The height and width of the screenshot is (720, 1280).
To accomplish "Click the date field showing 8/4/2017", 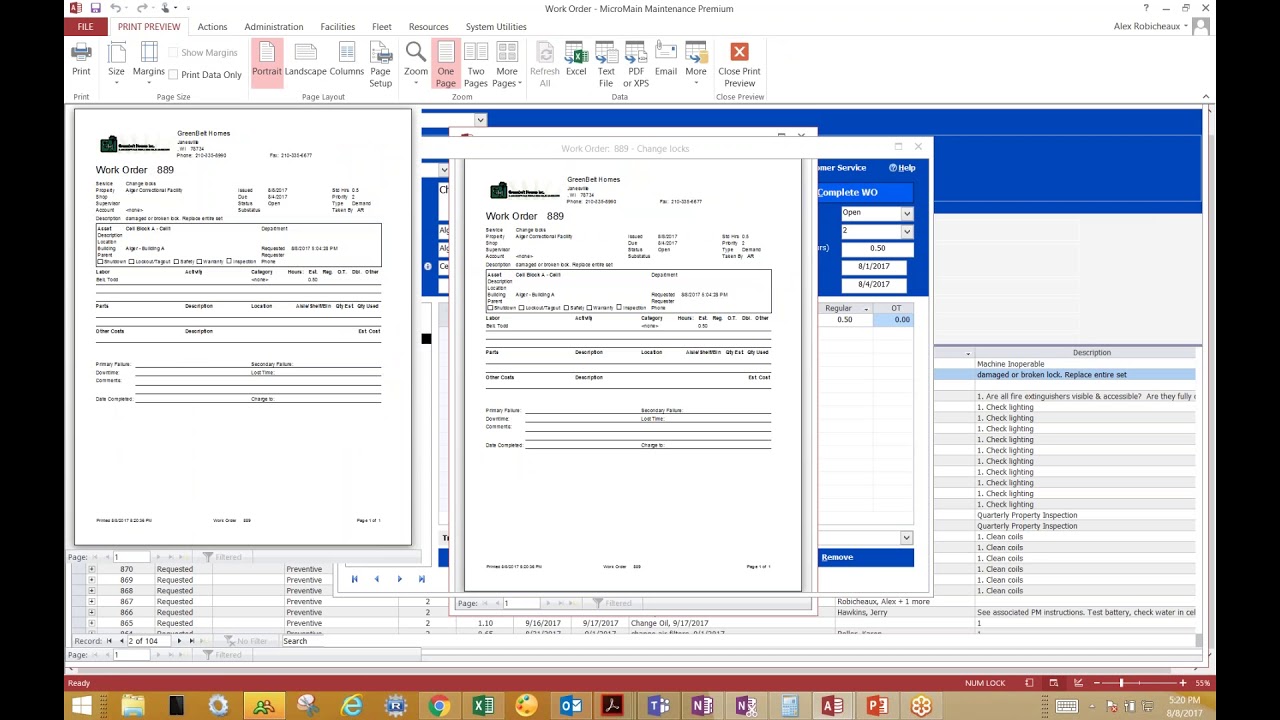I will (x=873, y=284).
